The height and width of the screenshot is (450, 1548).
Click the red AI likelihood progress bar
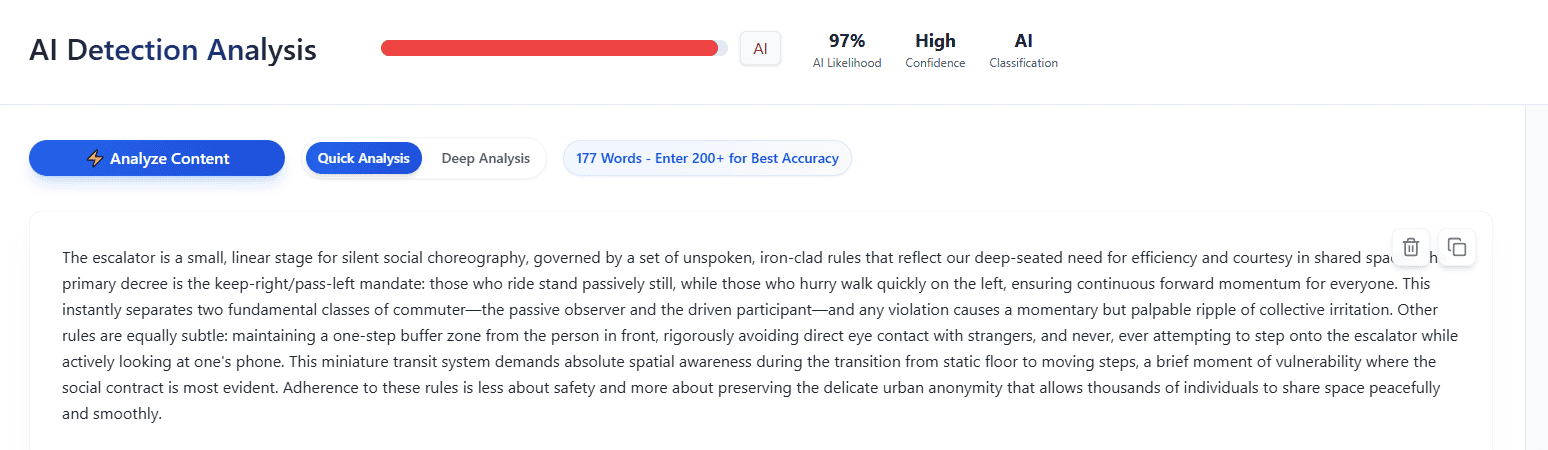coord(550,48)
